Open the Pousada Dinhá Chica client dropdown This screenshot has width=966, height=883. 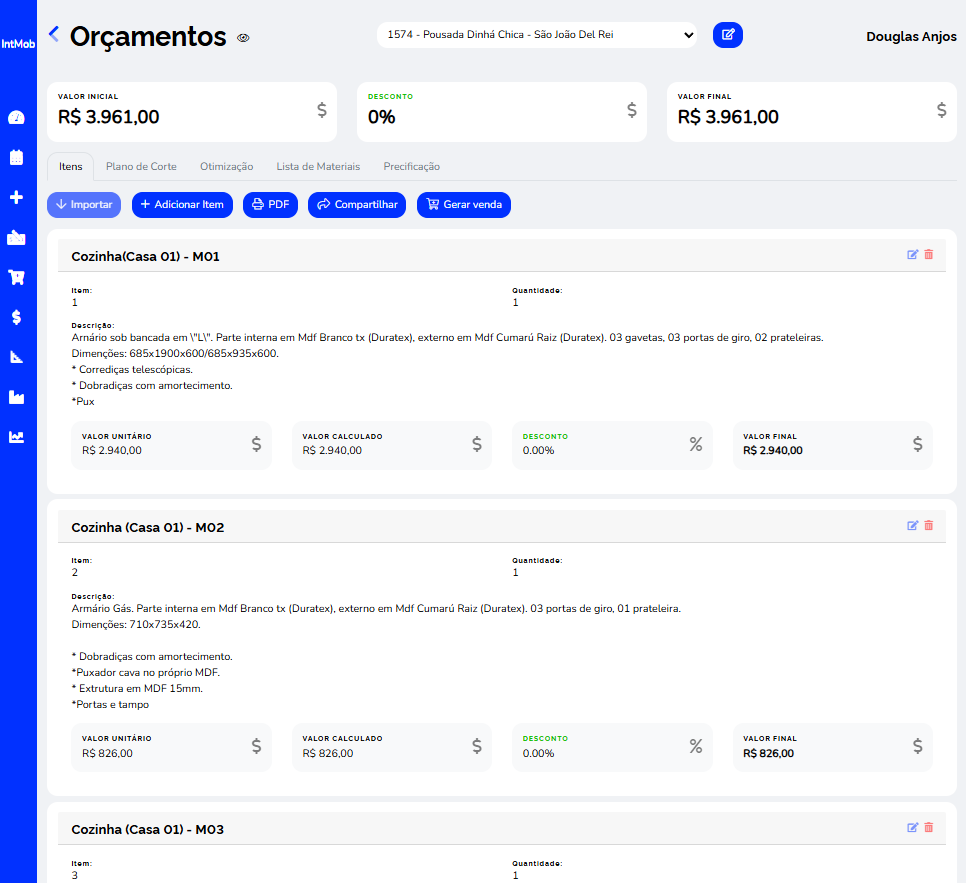click(x=536, y=35)
